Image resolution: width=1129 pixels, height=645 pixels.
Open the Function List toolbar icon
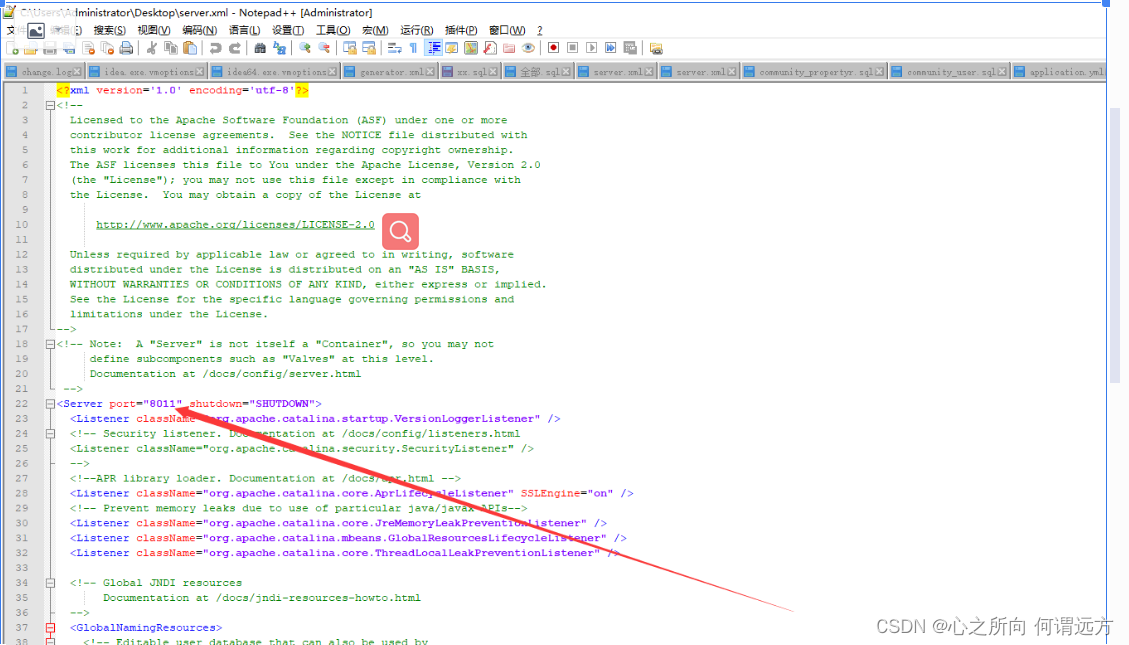coord(490,48)
